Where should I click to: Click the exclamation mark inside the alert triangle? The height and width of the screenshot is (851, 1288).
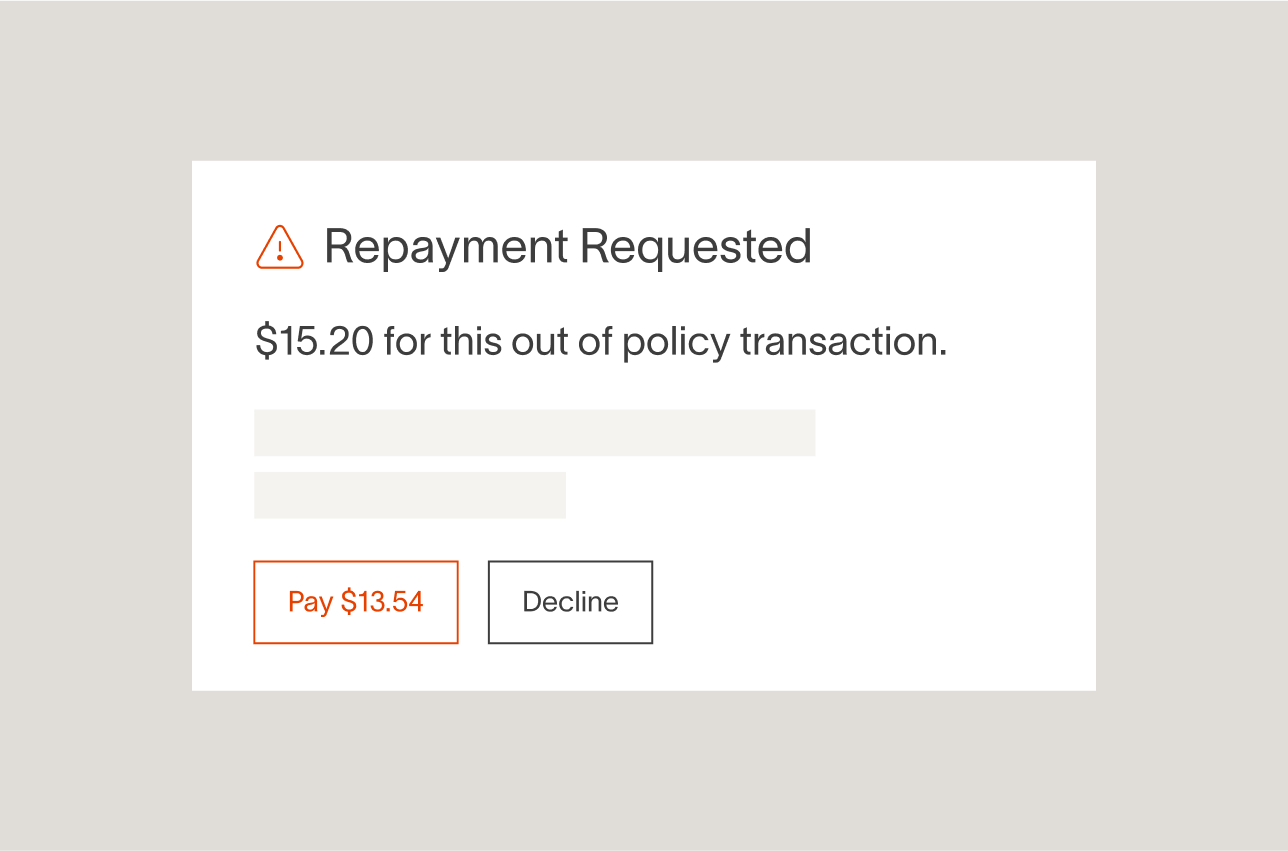(x=280, y=248)
